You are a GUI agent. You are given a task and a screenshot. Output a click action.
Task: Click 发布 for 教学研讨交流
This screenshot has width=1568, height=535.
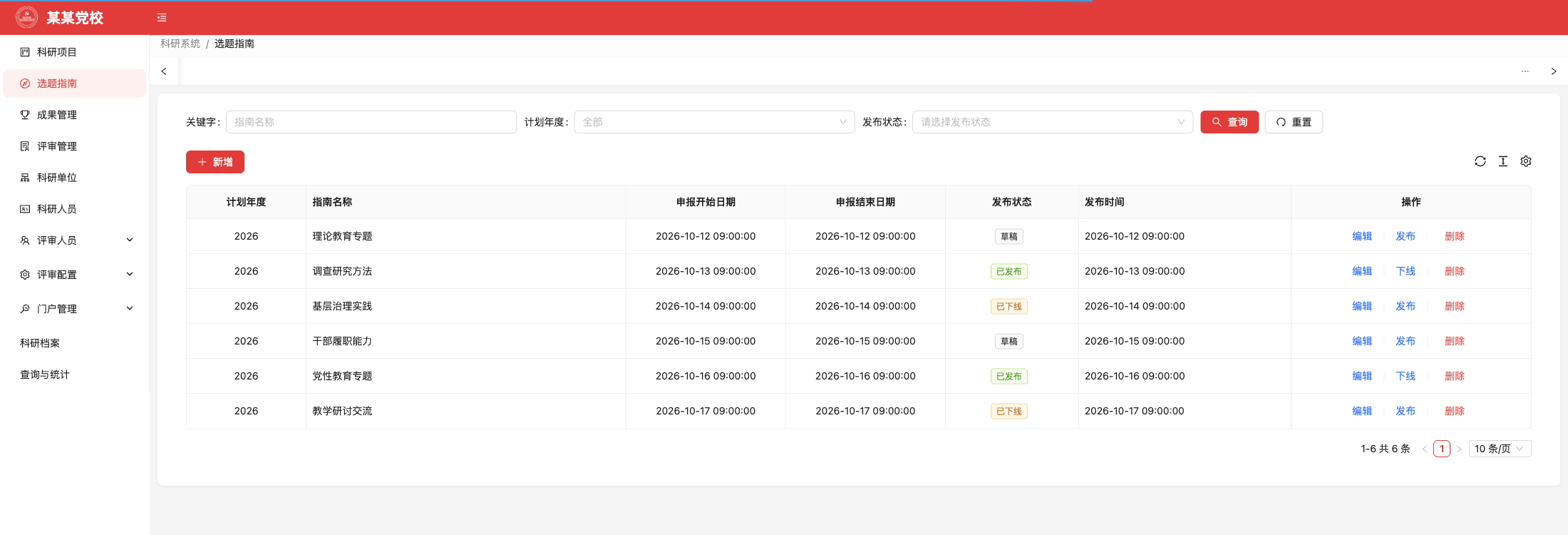tap(1405, 411)
